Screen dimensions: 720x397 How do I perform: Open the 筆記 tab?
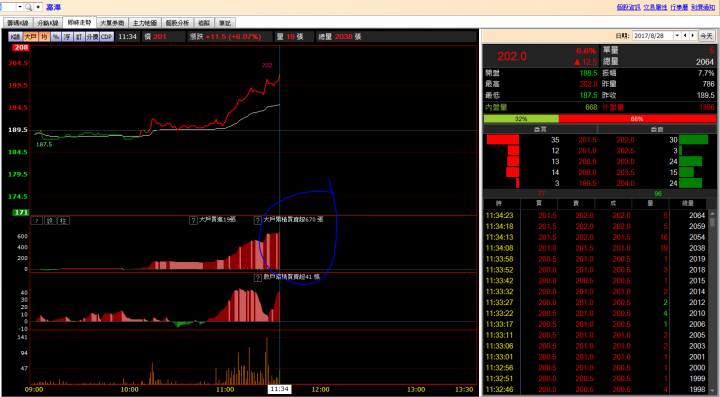click(225, 23)
